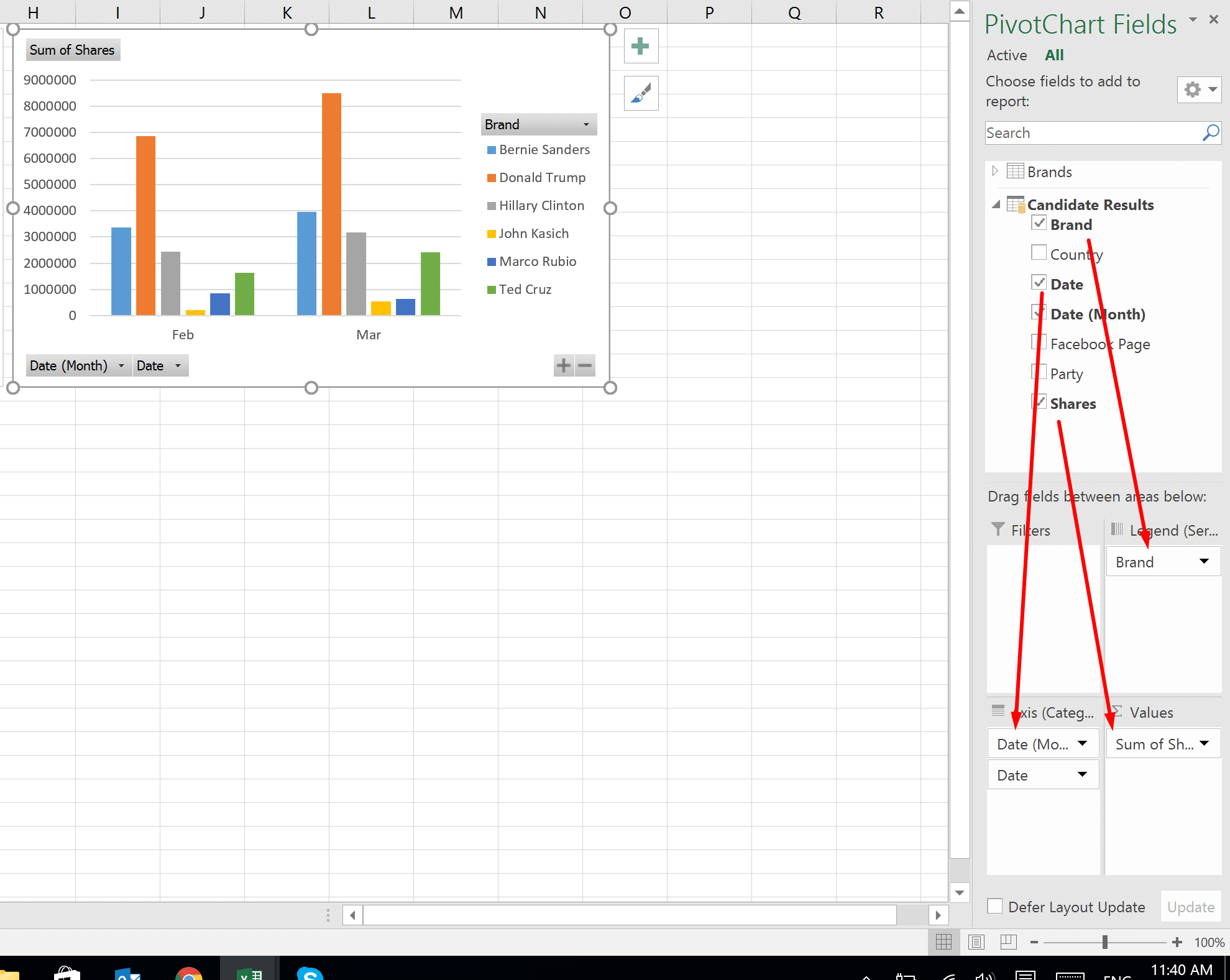
Task: Click the Marco Rubio legend entry
Action: click(532, 262)
